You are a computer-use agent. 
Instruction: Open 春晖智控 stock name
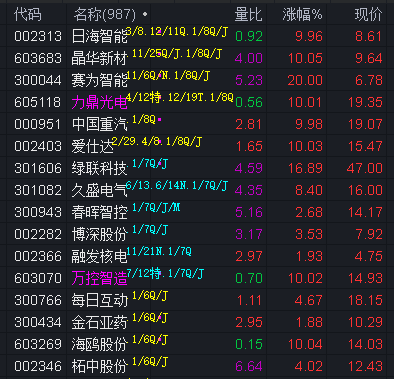click(100, 212)
